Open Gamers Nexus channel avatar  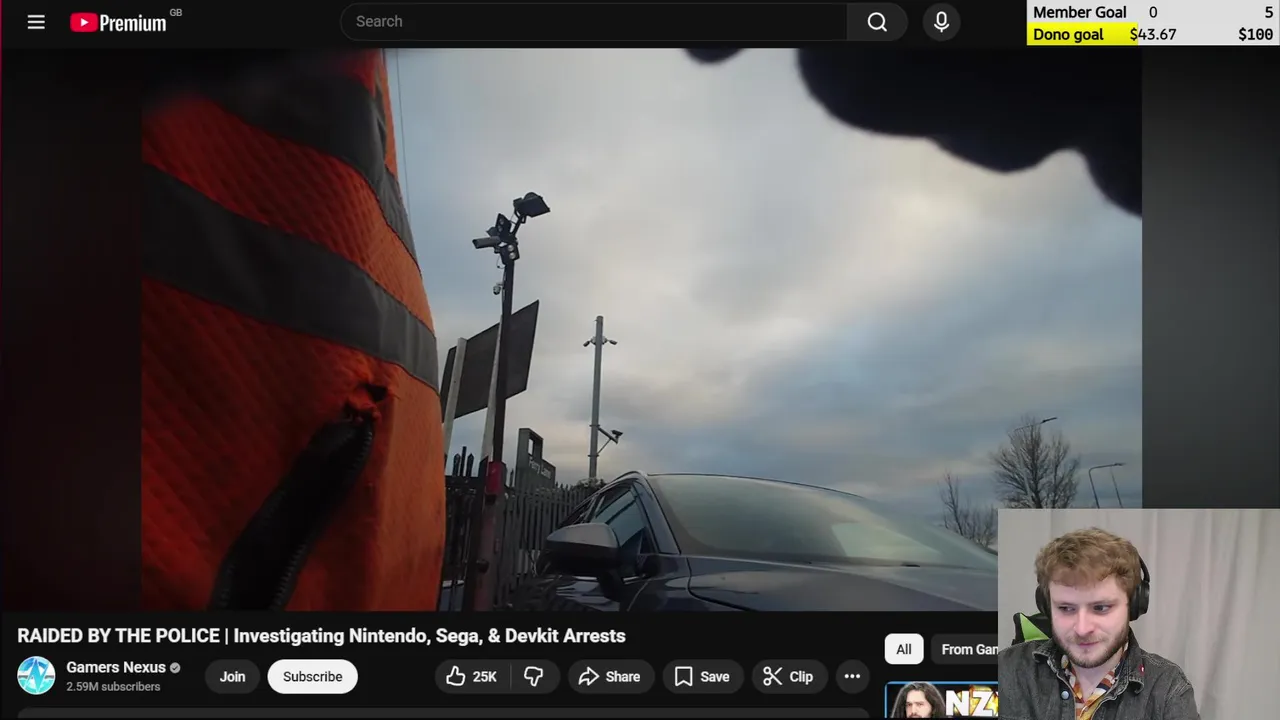pos(36,676)
